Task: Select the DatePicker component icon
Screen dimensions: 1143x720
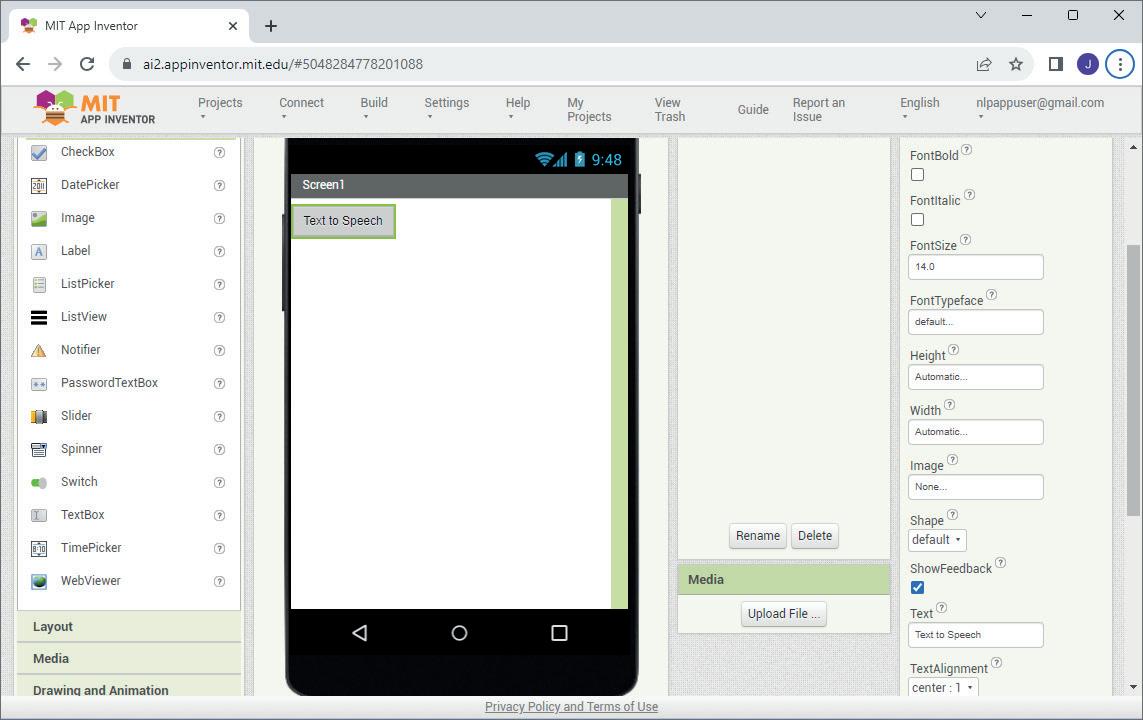Action: pos(39,186)
